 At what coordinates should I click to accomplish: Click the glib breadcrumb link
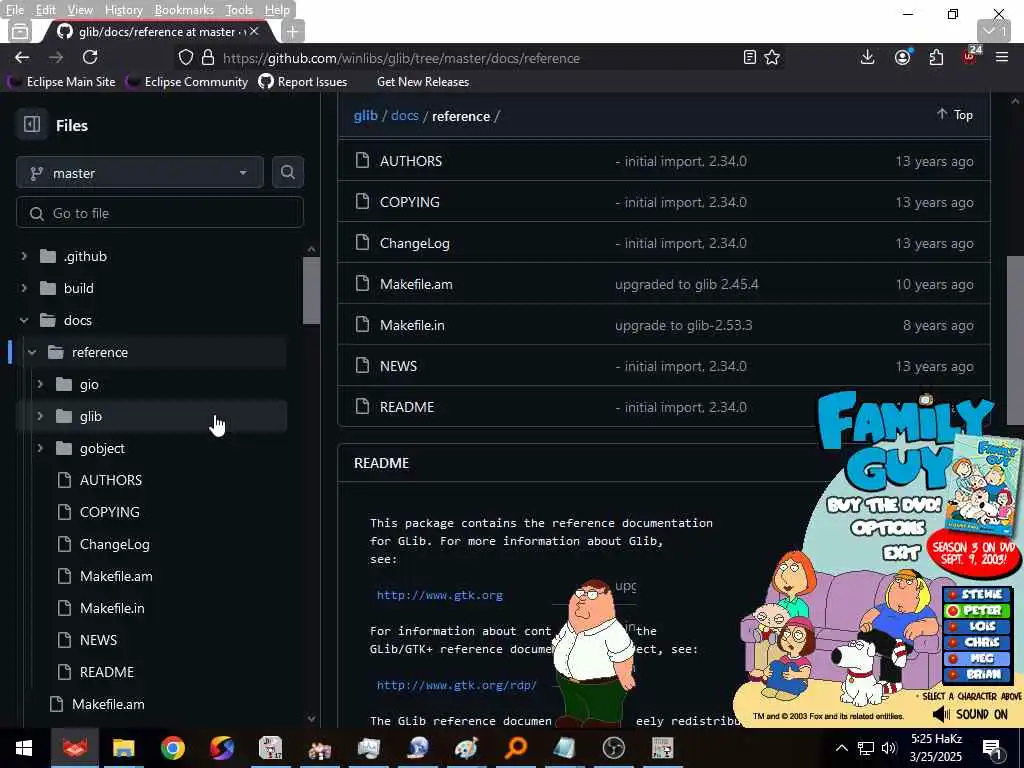(x=365, y=116)
